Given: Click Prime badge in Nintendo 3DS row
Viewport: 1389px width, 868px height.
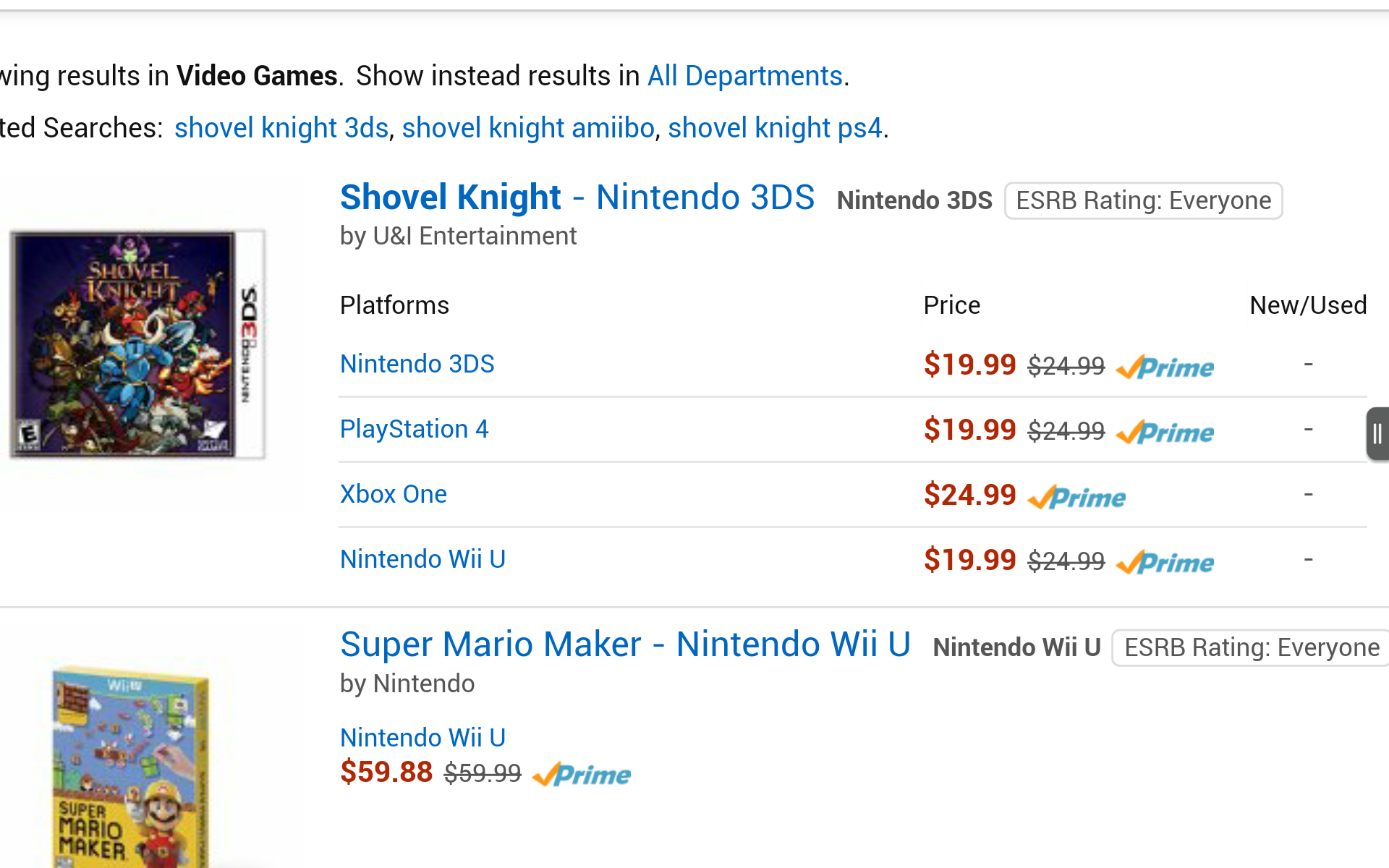Looking at the screenshot, I should tap(1165, 367).
